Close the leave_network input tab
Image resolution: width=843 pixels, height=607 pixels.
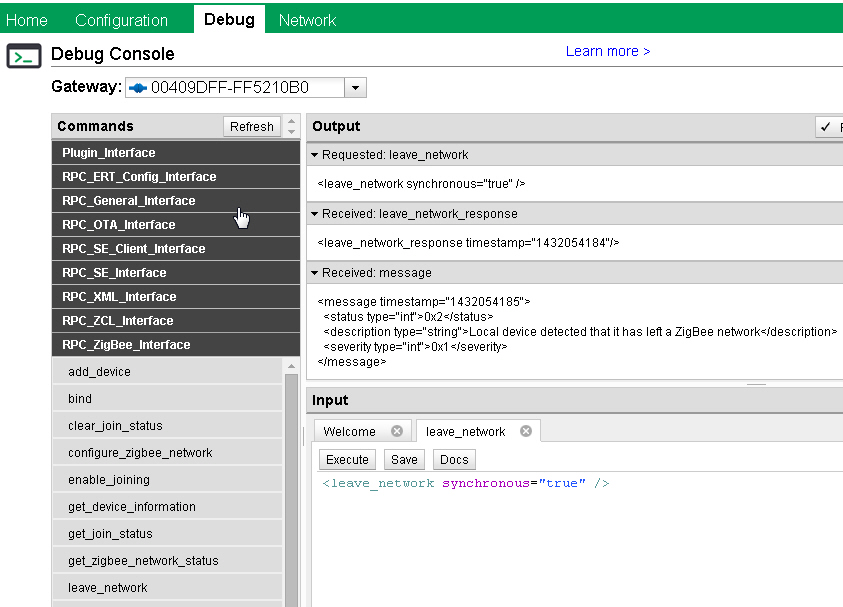526,432
